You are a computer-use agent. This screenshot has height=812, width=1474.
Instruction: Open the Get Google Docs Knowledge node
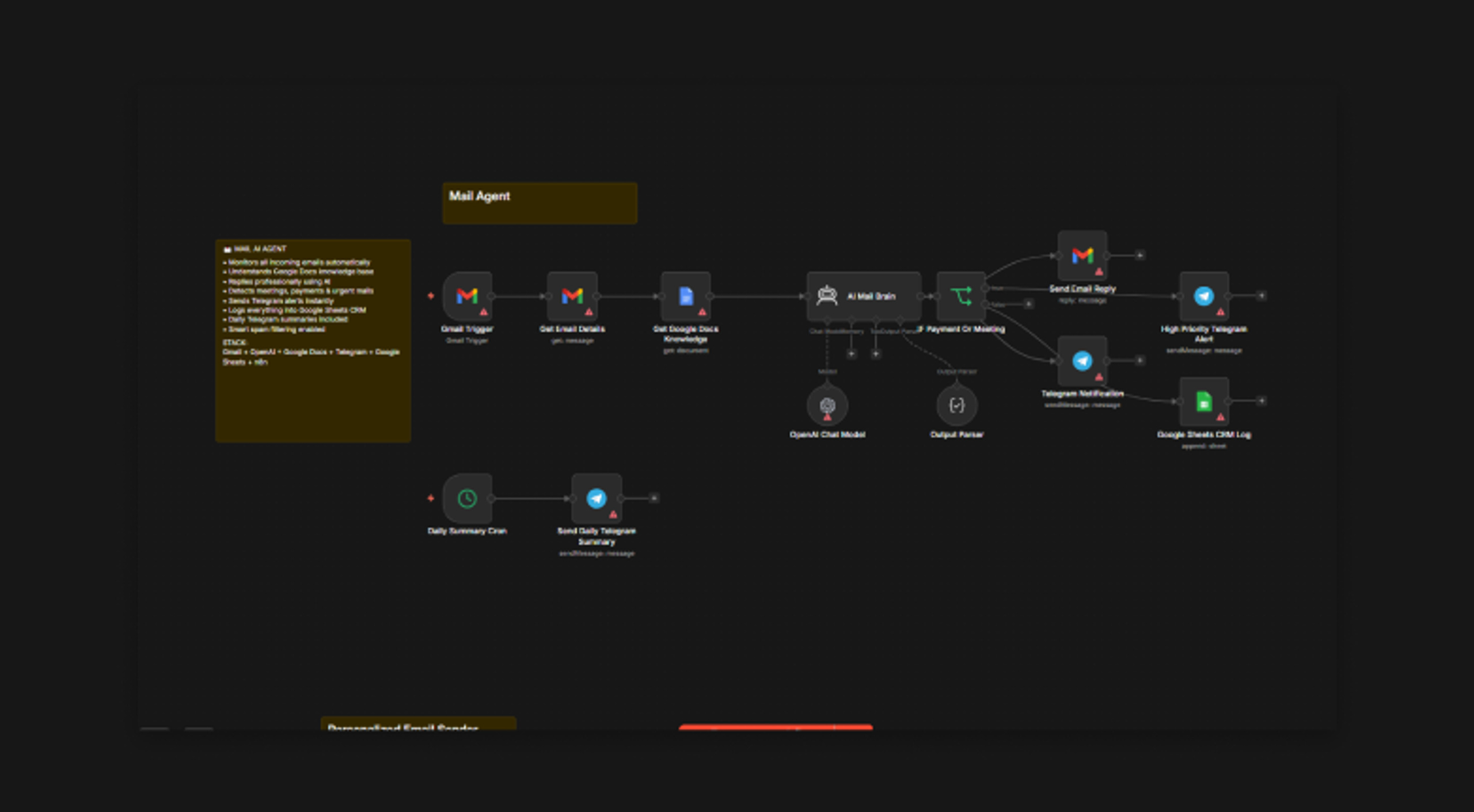coord(685,296)
